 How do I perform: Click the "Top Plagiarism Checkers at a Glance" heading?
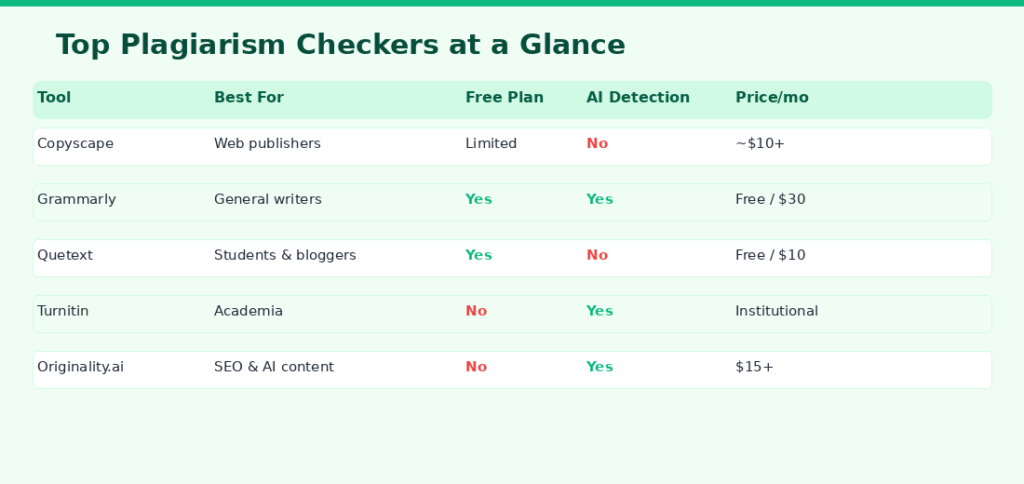pos(340,45)
